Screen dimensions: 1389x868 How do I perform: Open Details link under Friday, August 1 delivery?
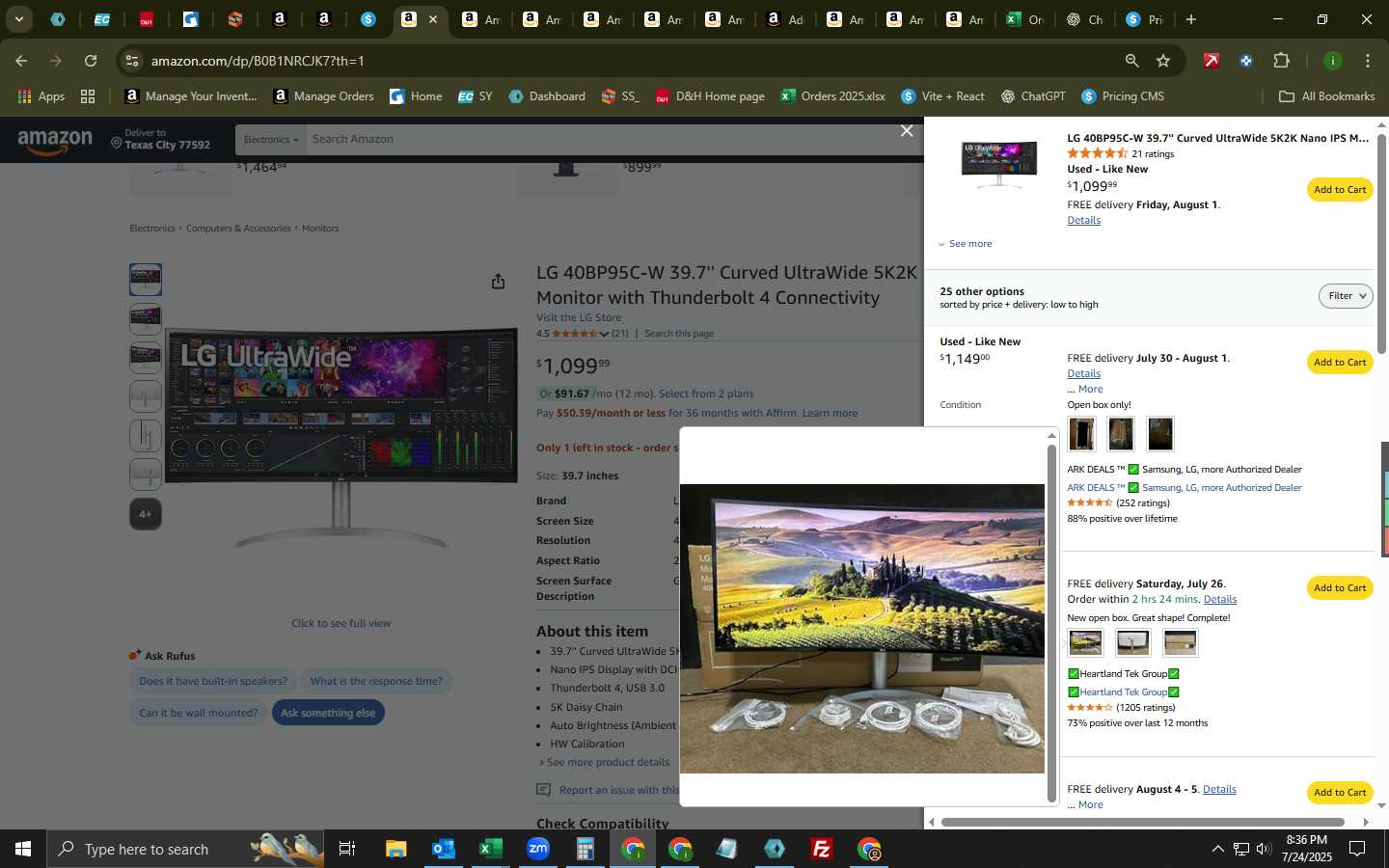coord(1083,221)
